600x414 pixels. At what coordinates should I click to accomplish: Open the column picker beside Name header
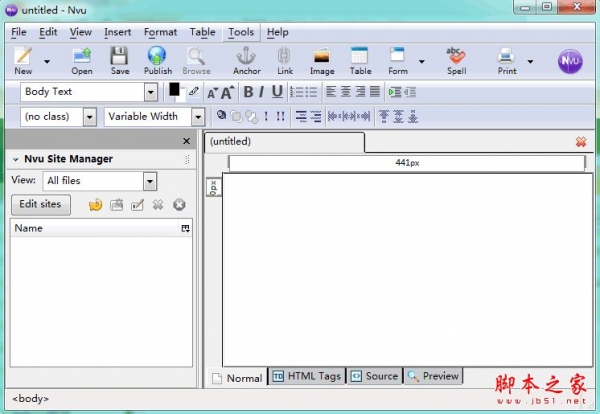[x=185, y=228]
